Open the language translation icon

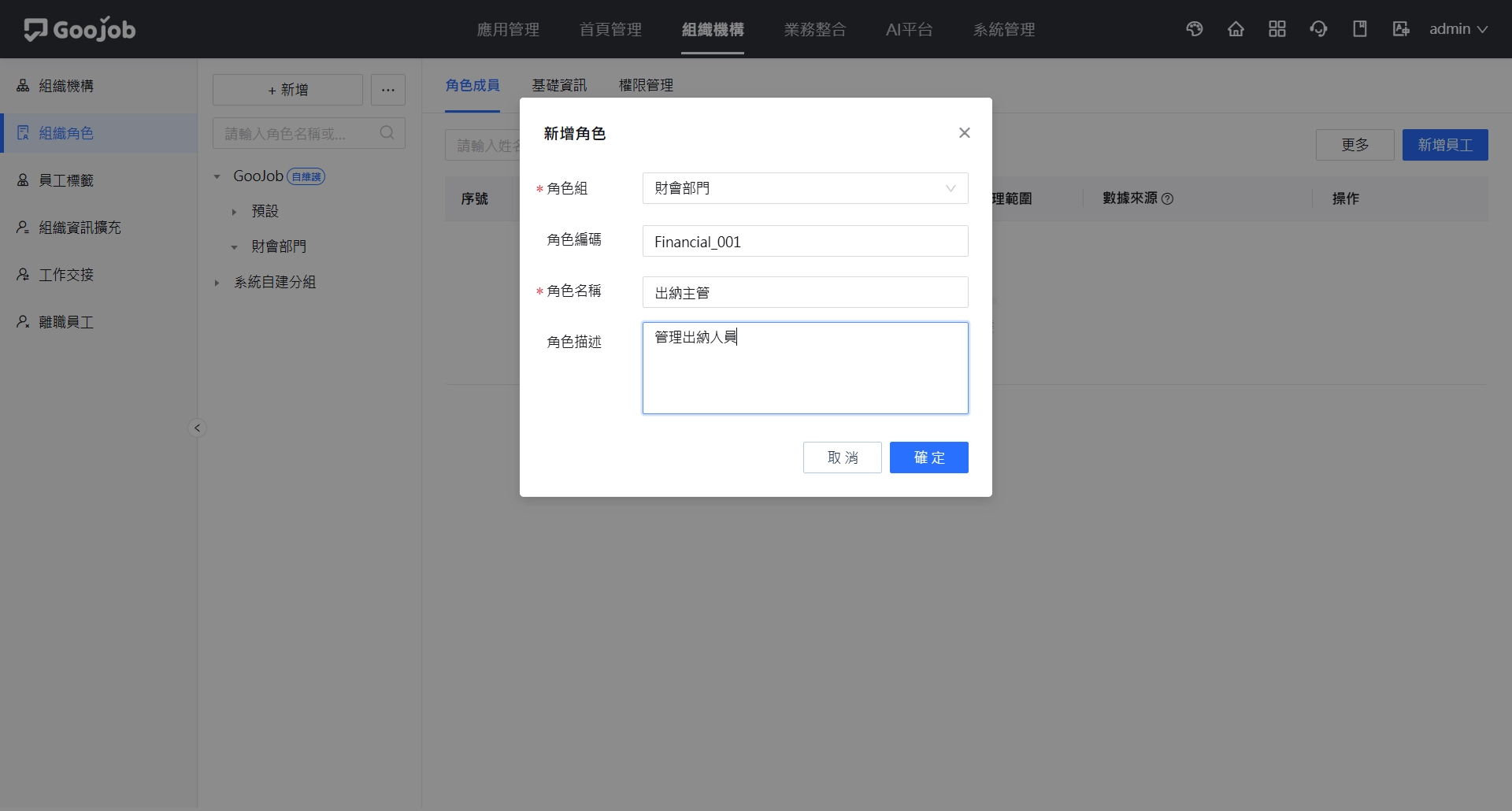1401,29
